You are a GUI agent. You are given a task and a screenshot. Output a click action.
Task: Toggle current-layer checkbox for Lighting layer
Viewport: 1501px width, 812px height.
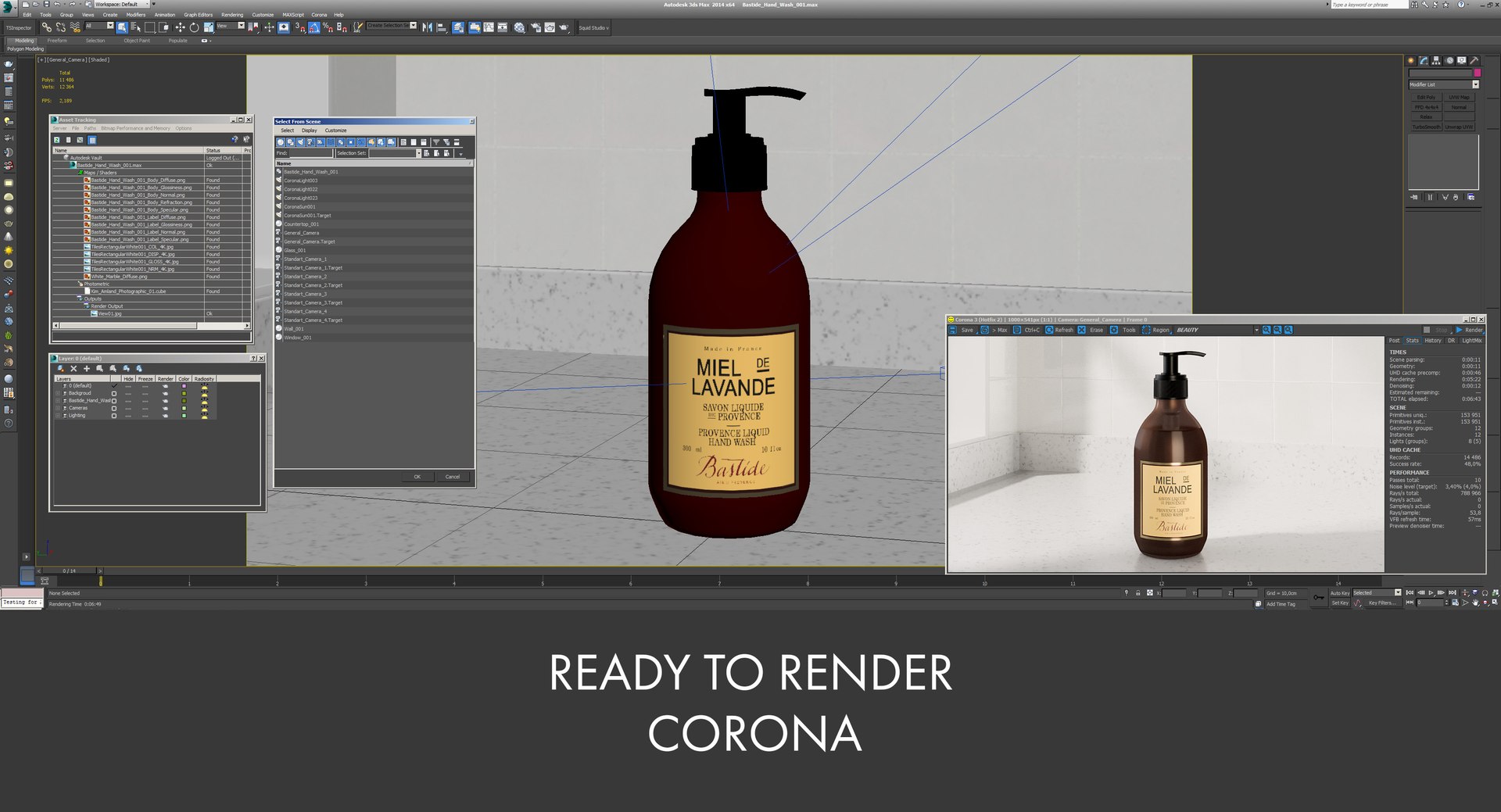114,416
